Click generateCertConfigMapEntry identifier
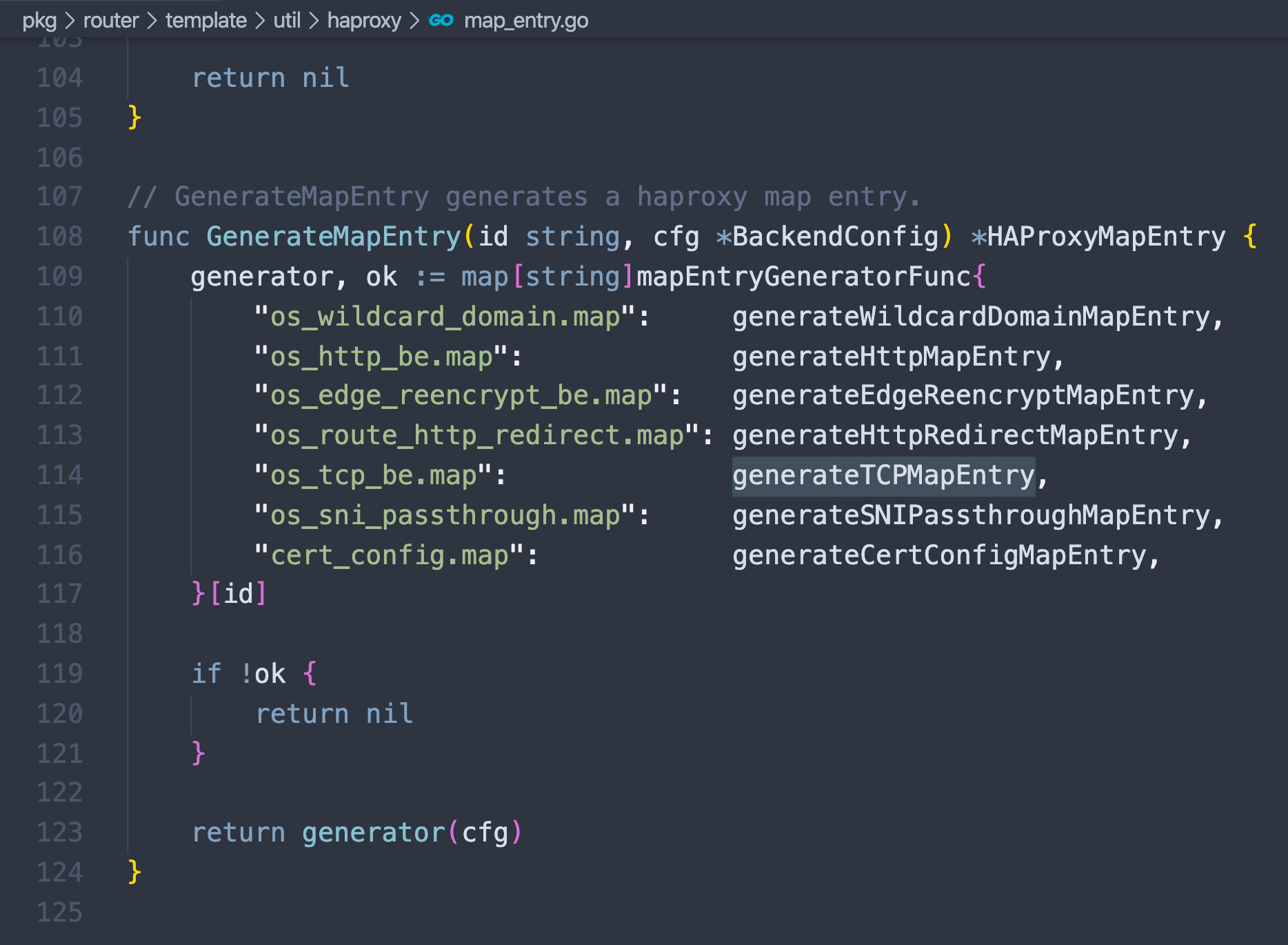This screenshot has height=945, width=1288. pyautogui.click(x=939, y=555)
